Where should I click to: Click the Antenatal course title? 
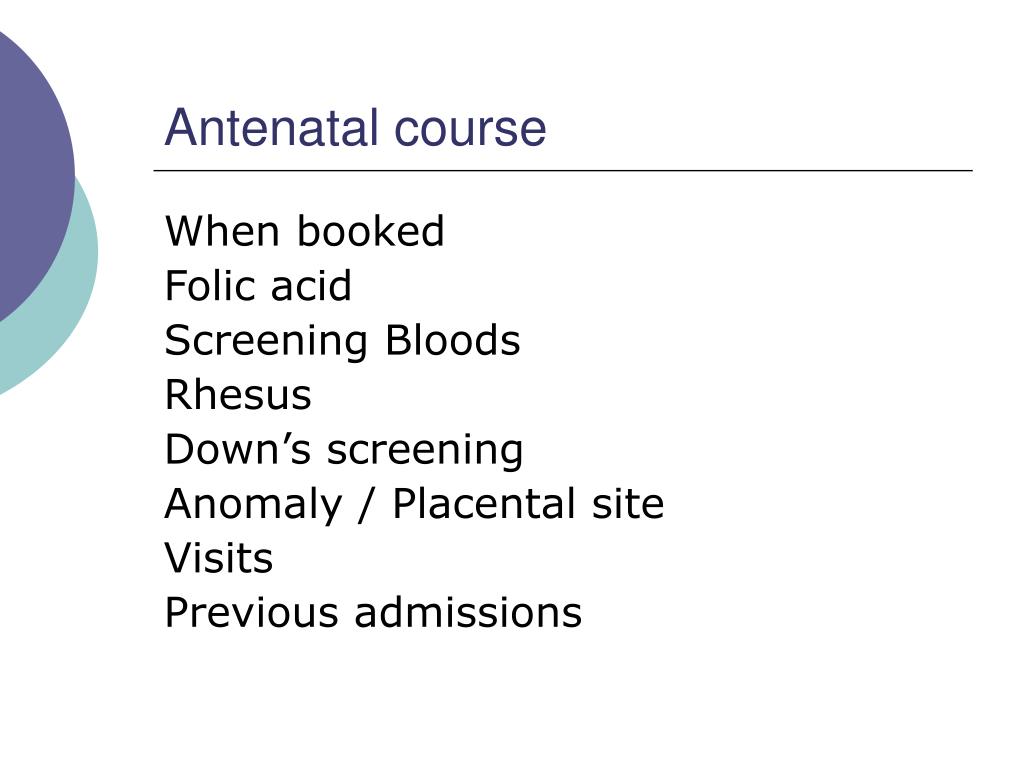(x=355, y=127)
